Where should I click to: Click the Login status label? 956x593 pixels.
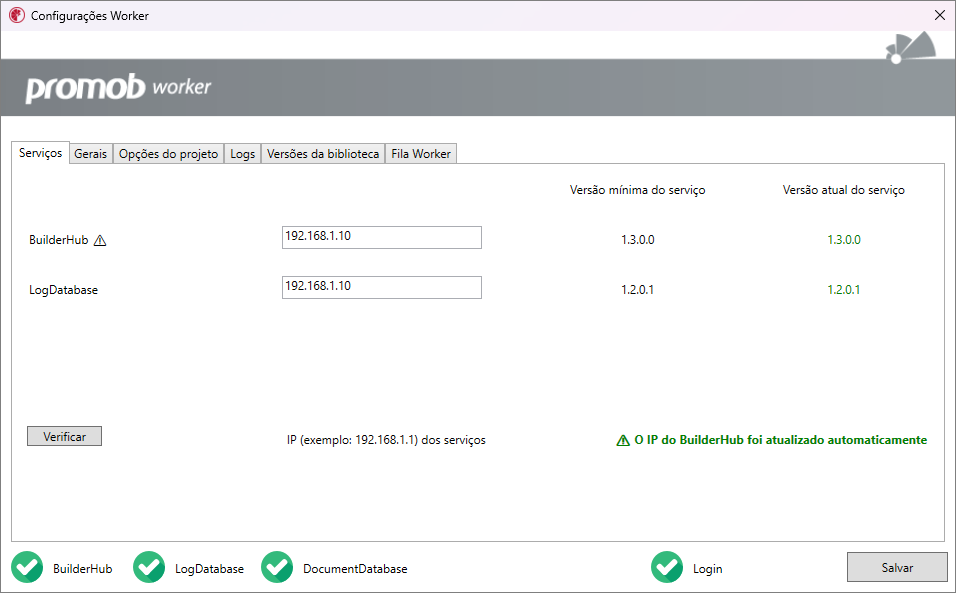(707, 569)
